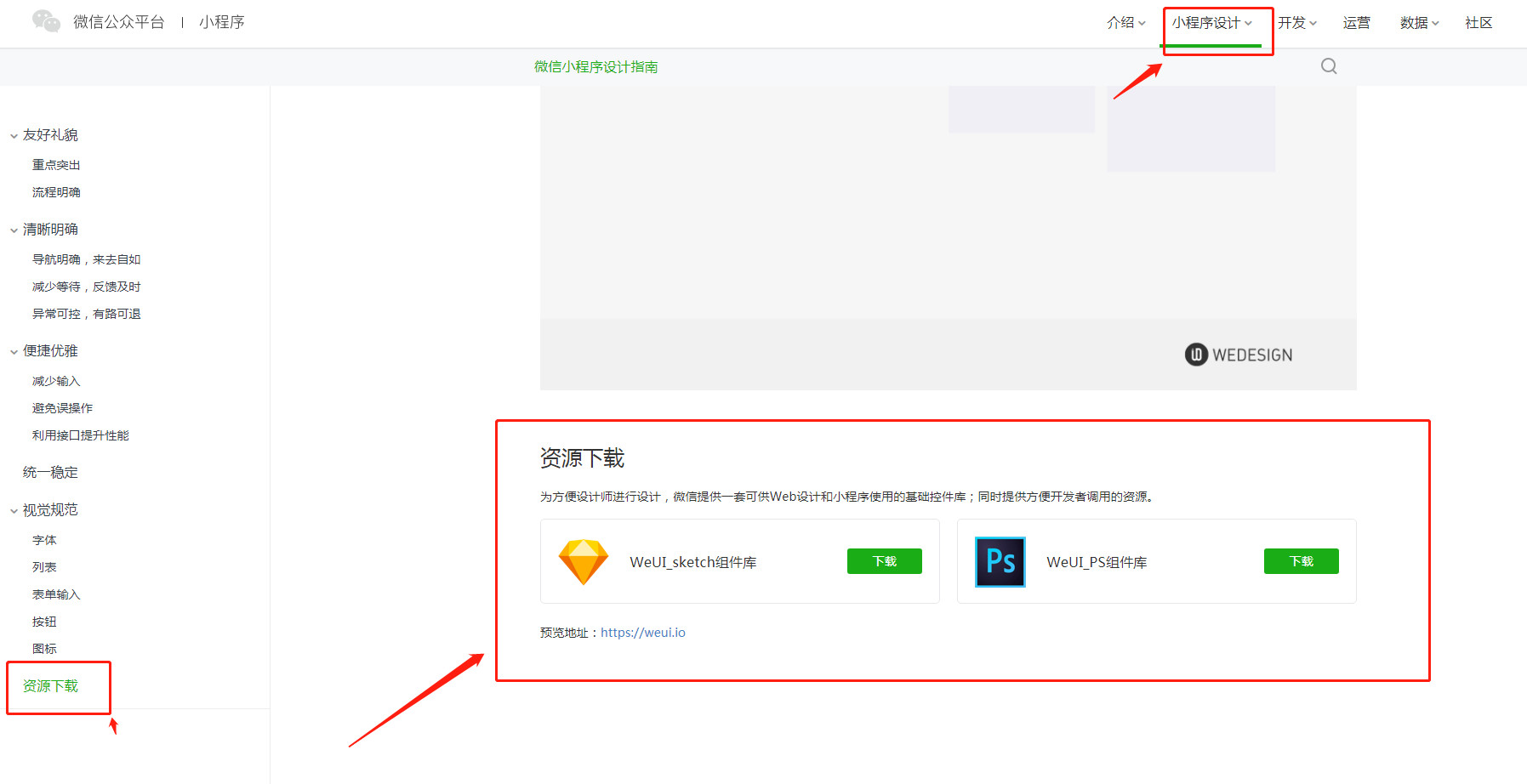This screenshot has width=1527, height=784.
Task: Open 流程明确 in sidebar
Action: [x=56, y=192]
